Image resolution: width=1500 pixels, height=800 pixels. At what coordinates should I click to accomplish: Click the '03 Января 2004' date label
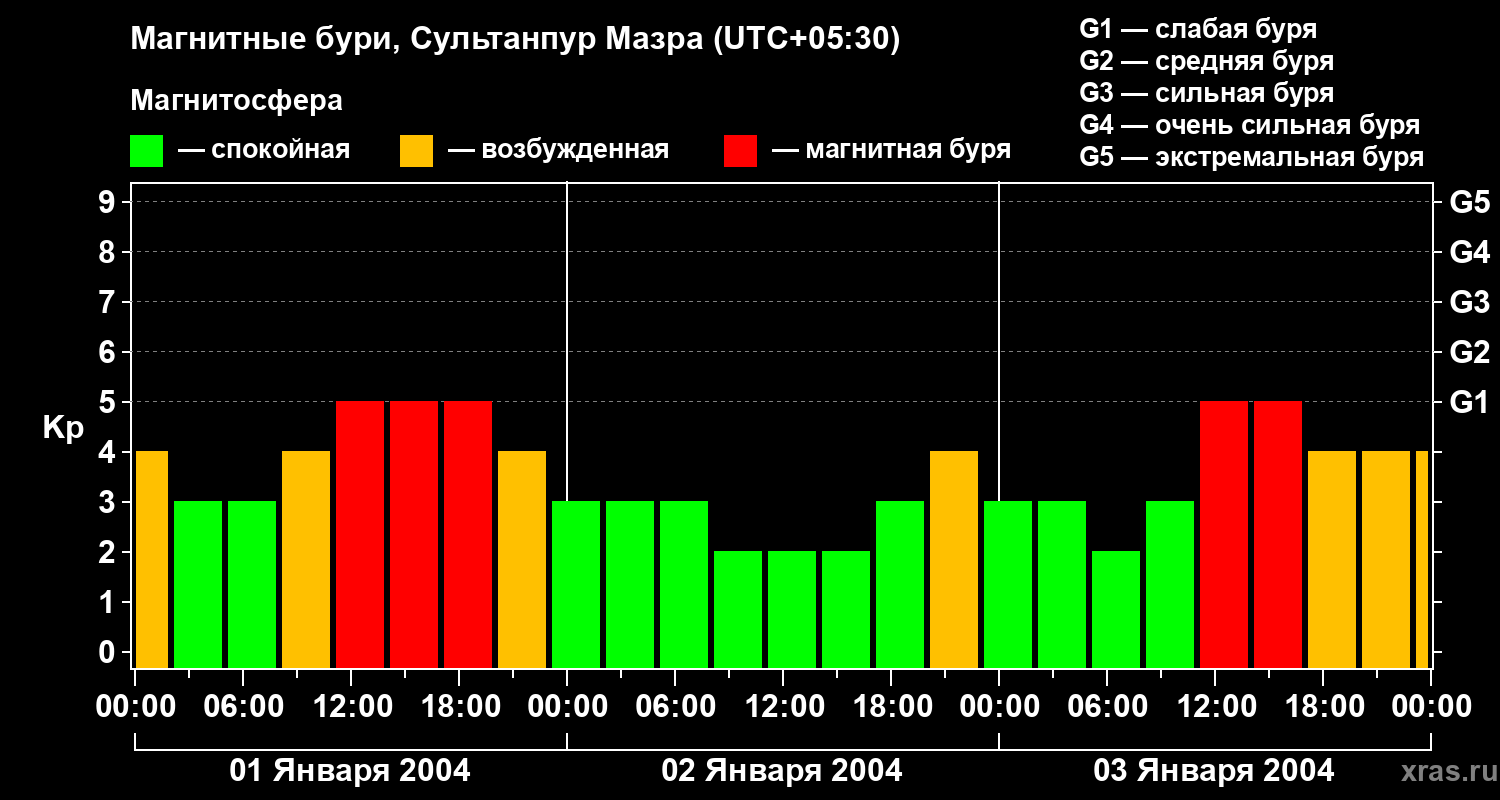pyautogui.click(x=1214, y=771)
